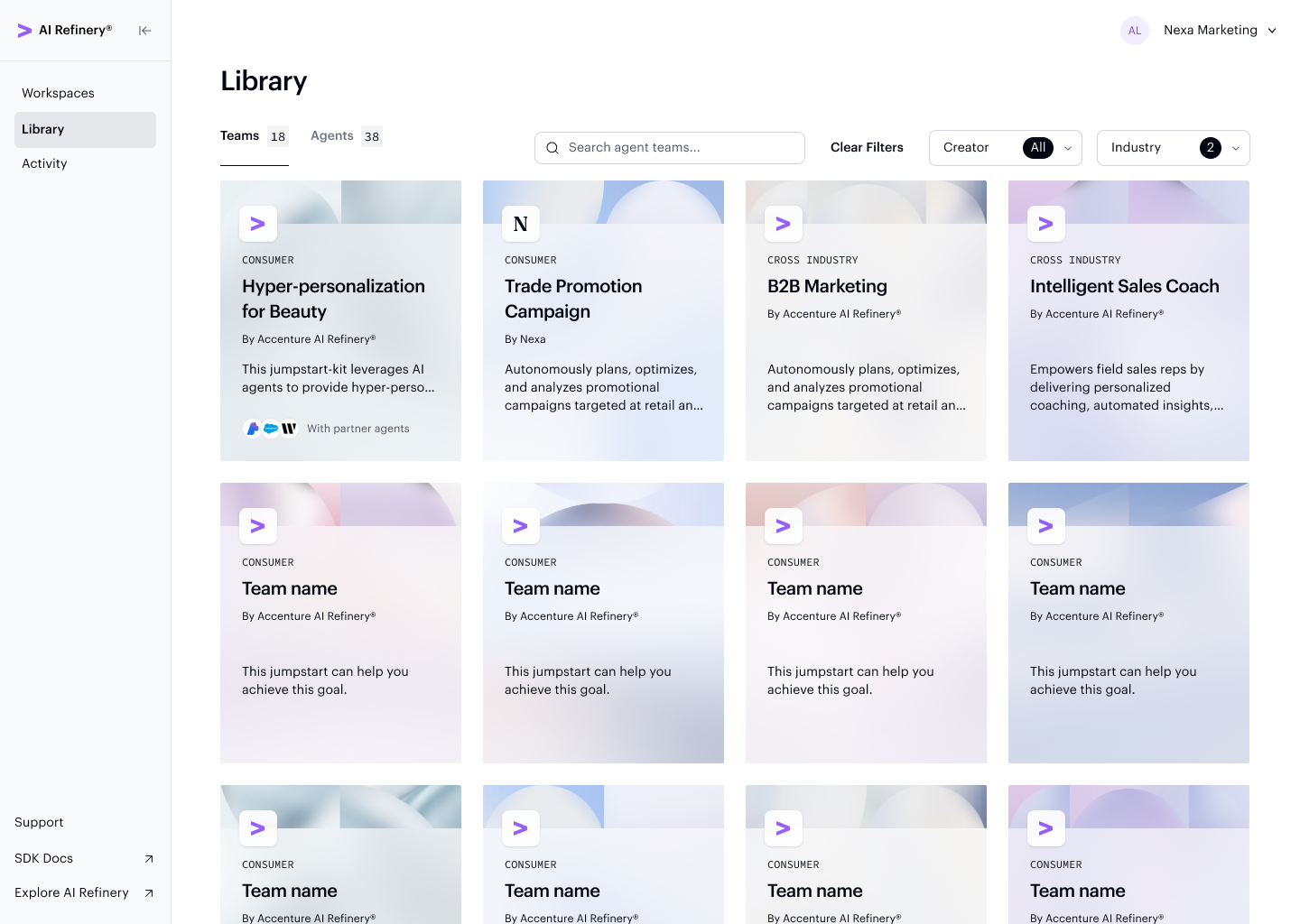Click Intelligent Sales Coach card logo icon
Image resolution: width=1300 pixels, height=924 pixels.
pos(1046,224)
